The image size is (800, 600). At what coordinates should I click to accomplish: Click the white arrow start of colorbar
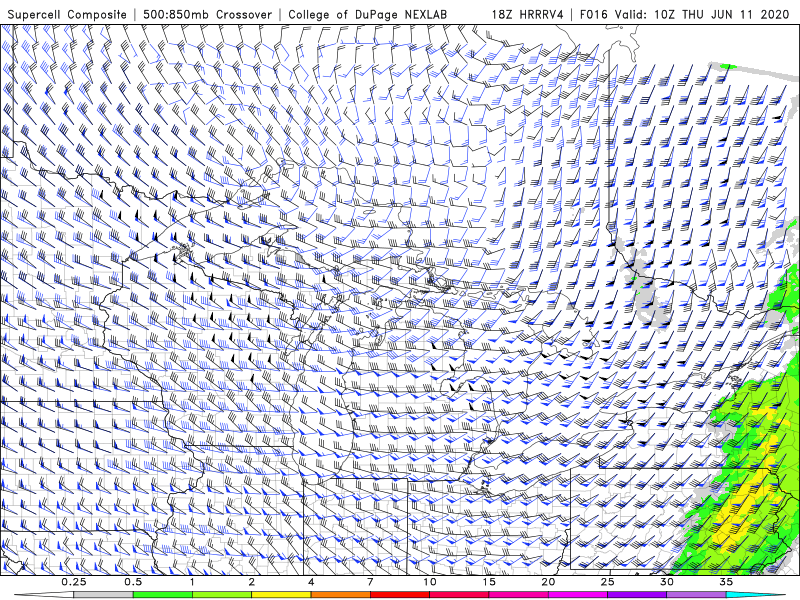[x=44, y=595]
